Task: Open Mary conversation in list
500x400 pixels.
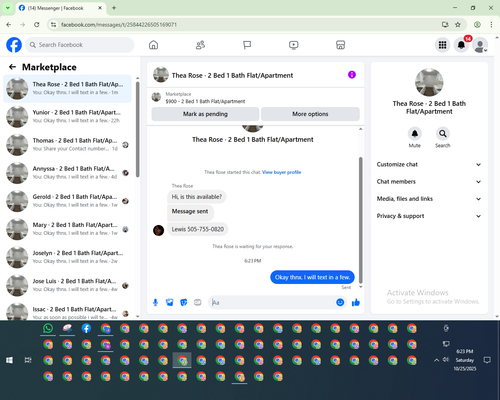Action: [68, 229]
